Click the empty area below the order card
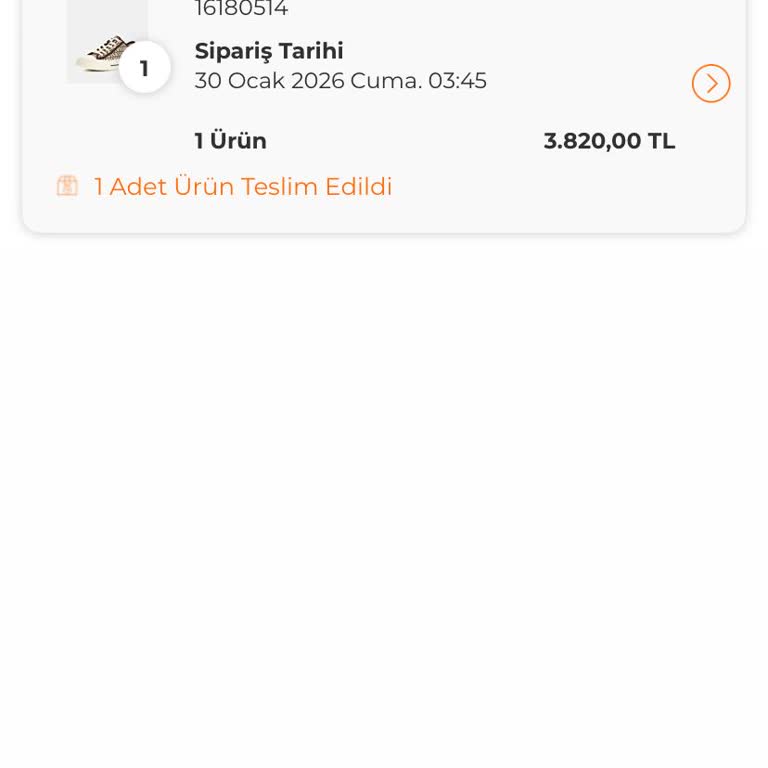The height and width of the screenshot is (768, 768). [384, 490]
